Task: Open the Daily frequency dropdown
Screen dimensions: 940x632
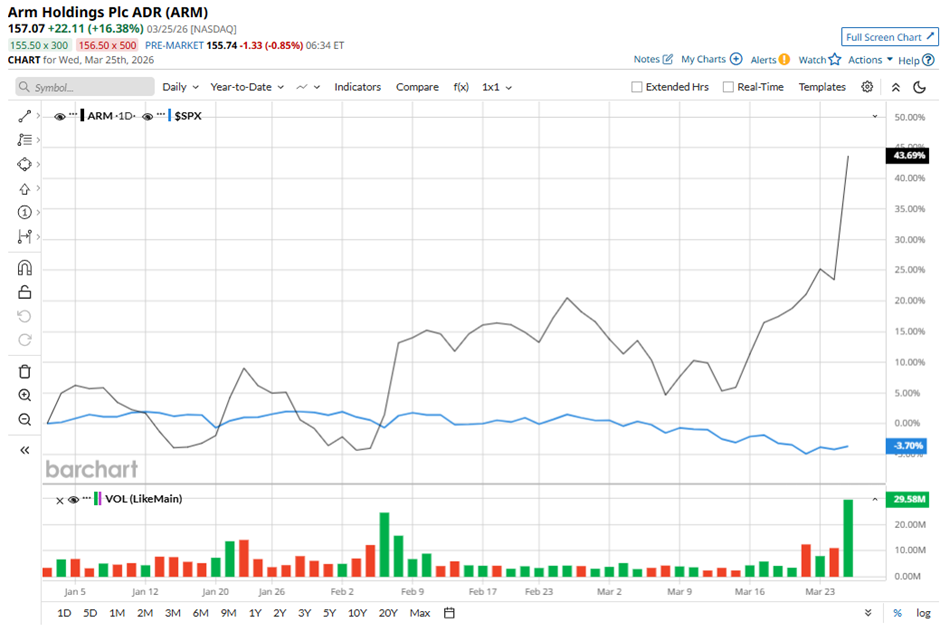Action: coord(180,87)
